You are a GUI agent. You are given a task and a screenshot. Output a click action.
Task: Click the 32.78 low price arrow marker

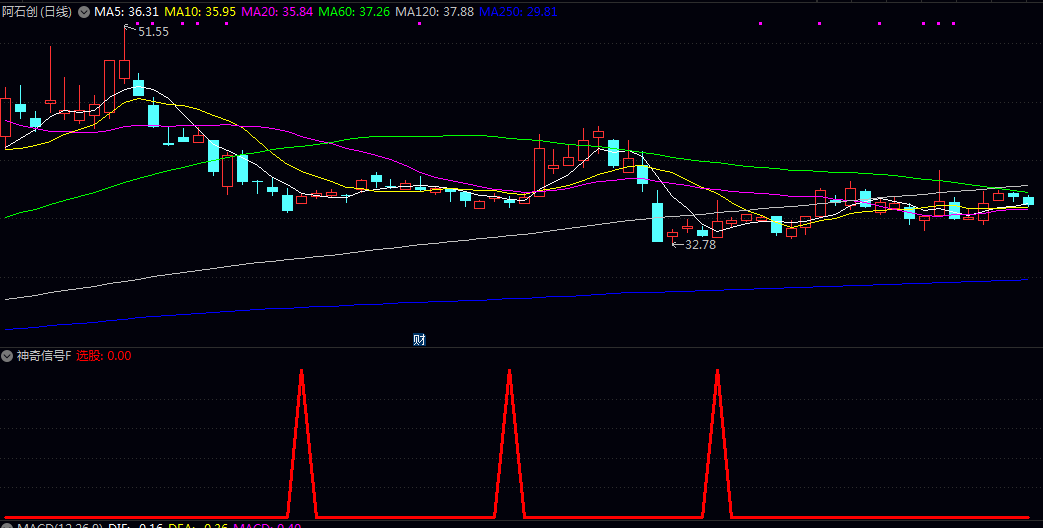(x=694, y=244)
